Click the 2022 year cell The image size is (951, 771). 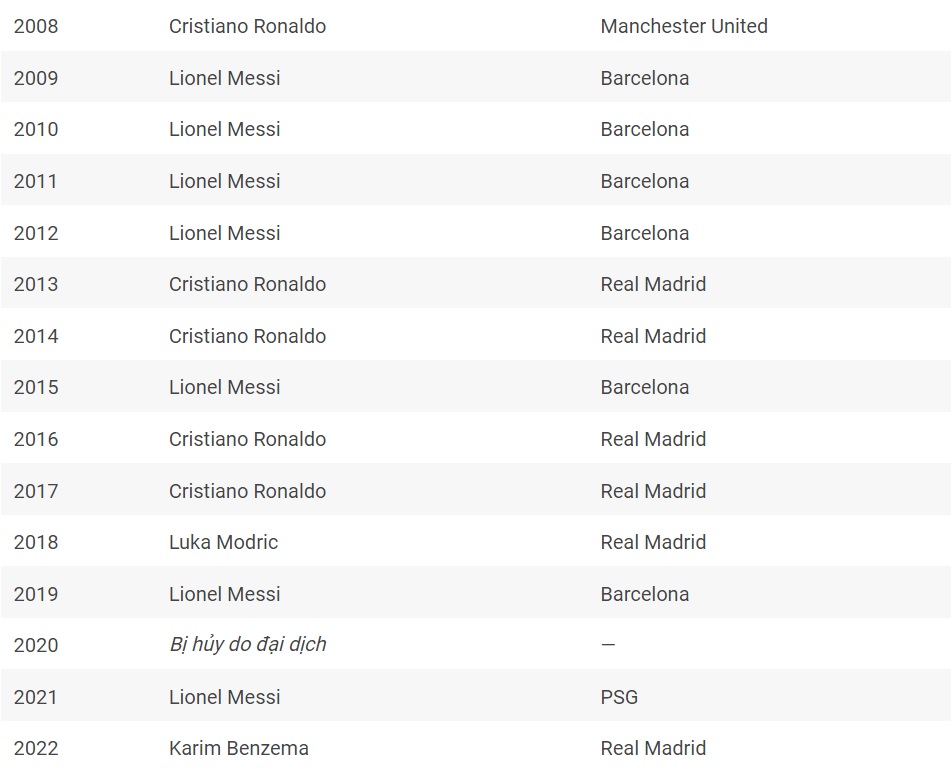36,749
